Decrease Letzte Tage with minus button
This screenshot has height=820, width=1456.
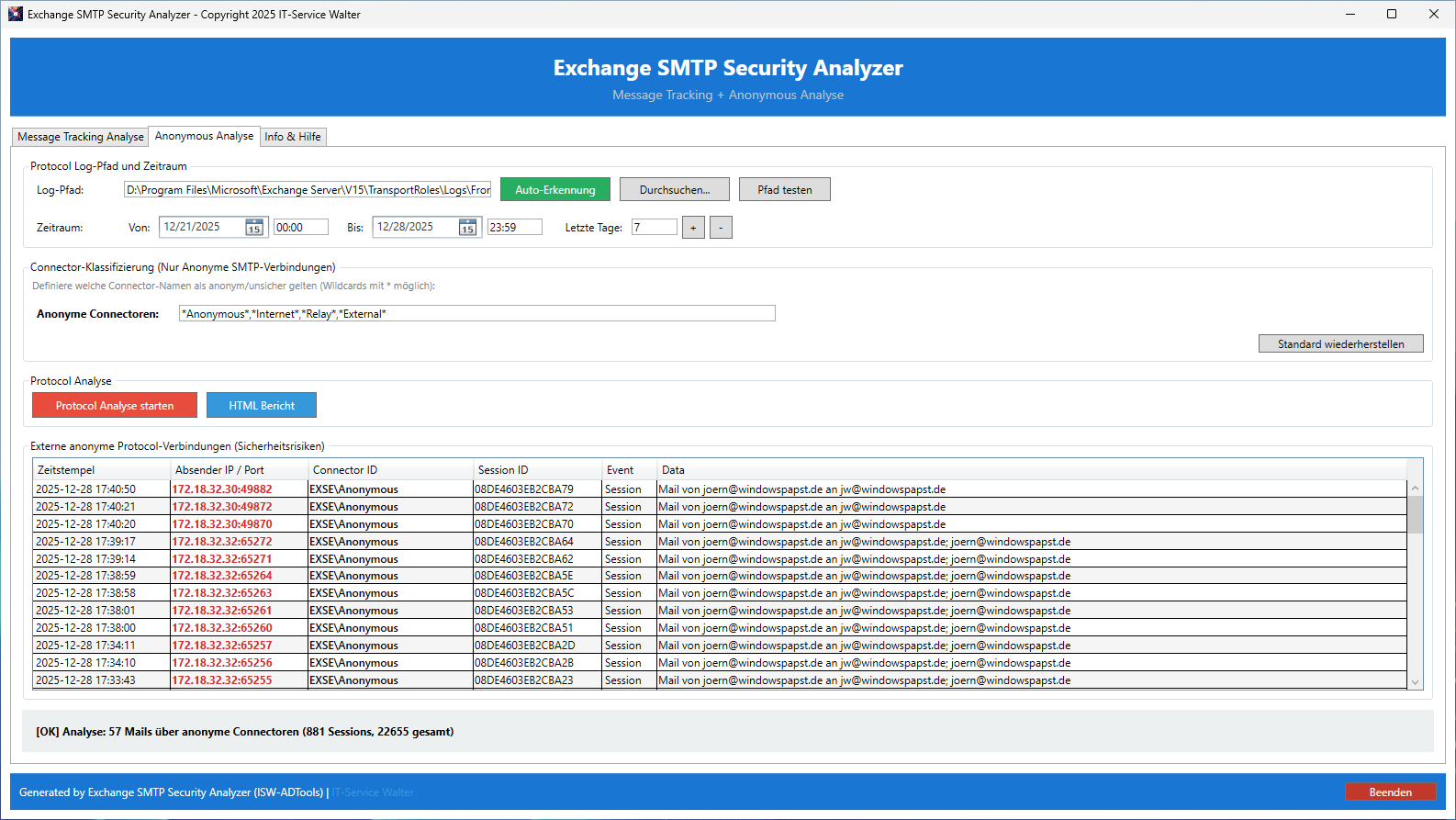pyautogui.click(x=721, y=228)
